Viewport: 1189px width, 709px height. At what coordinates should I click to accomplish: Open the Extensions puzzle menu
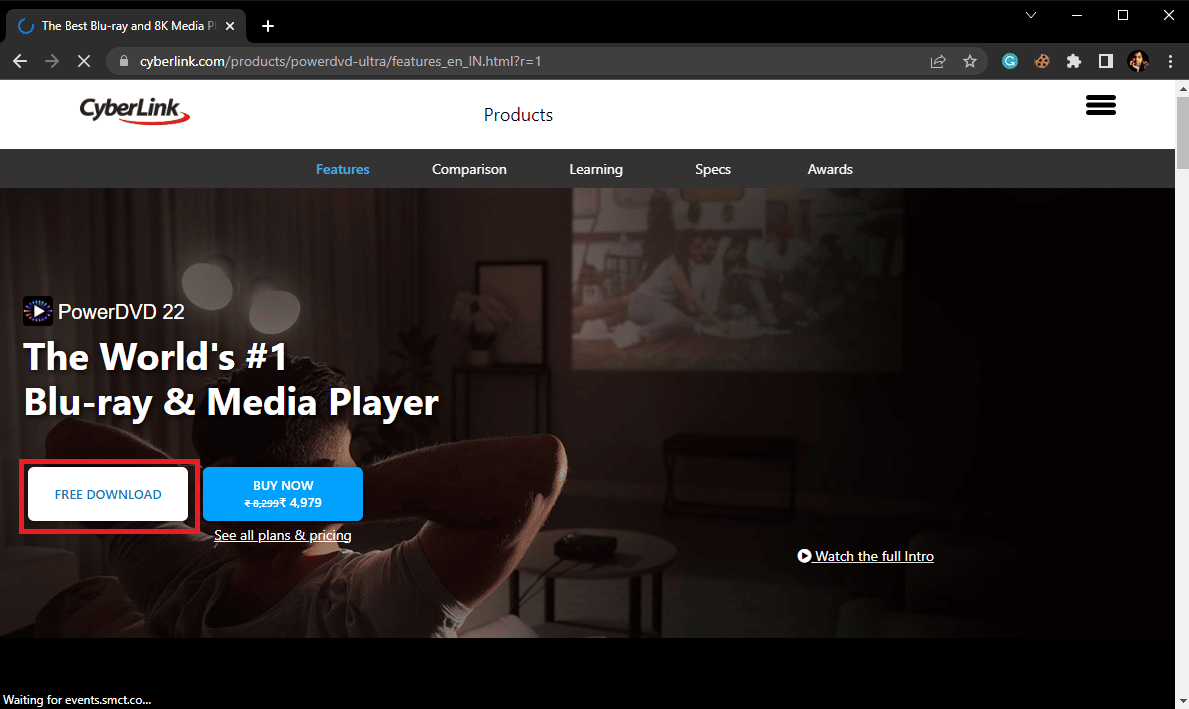coord(1074,61)
